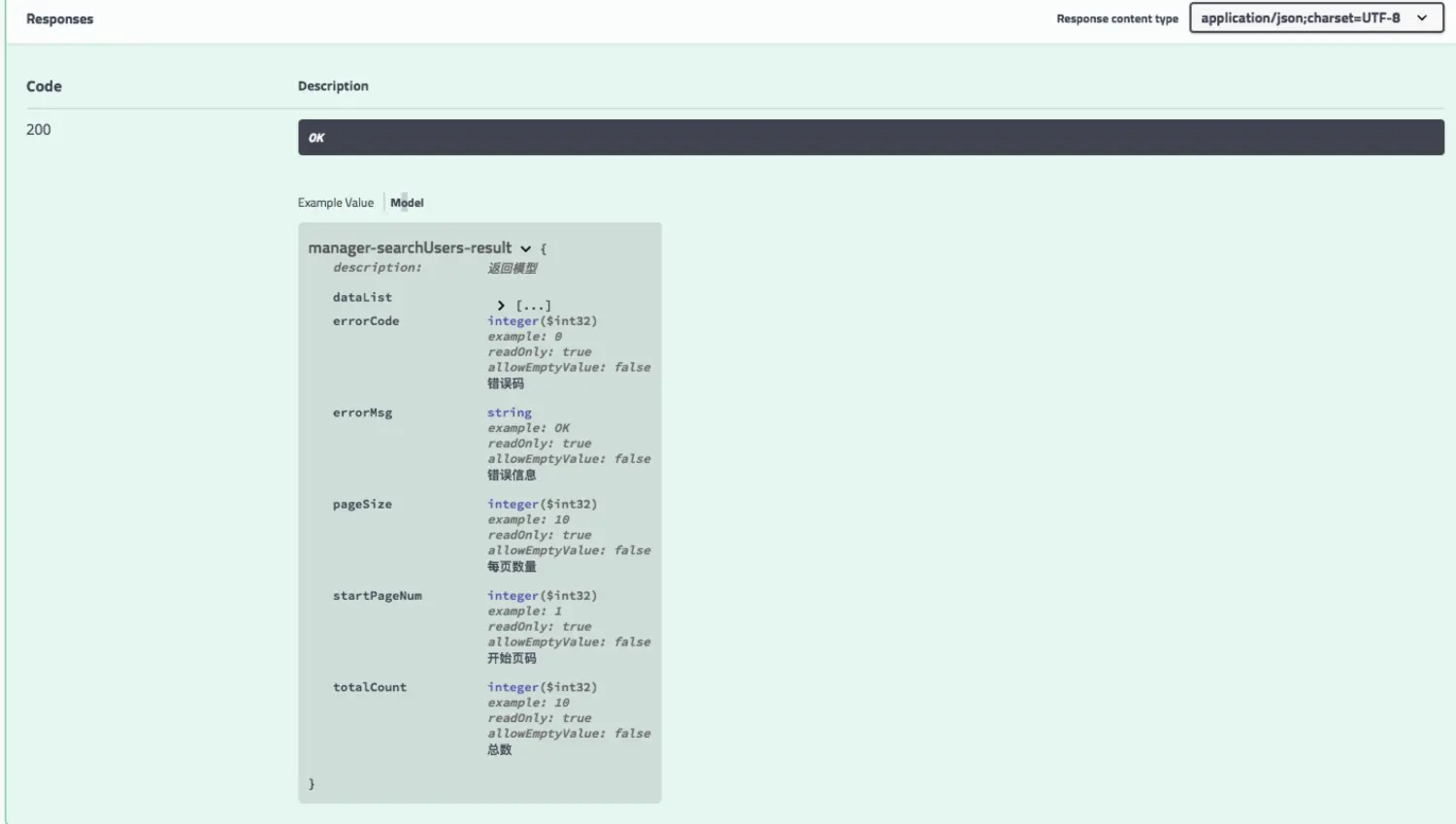Switch to the Example Value tab
The height and width of the screenshot is (824, 1456).
click(335, 203)
